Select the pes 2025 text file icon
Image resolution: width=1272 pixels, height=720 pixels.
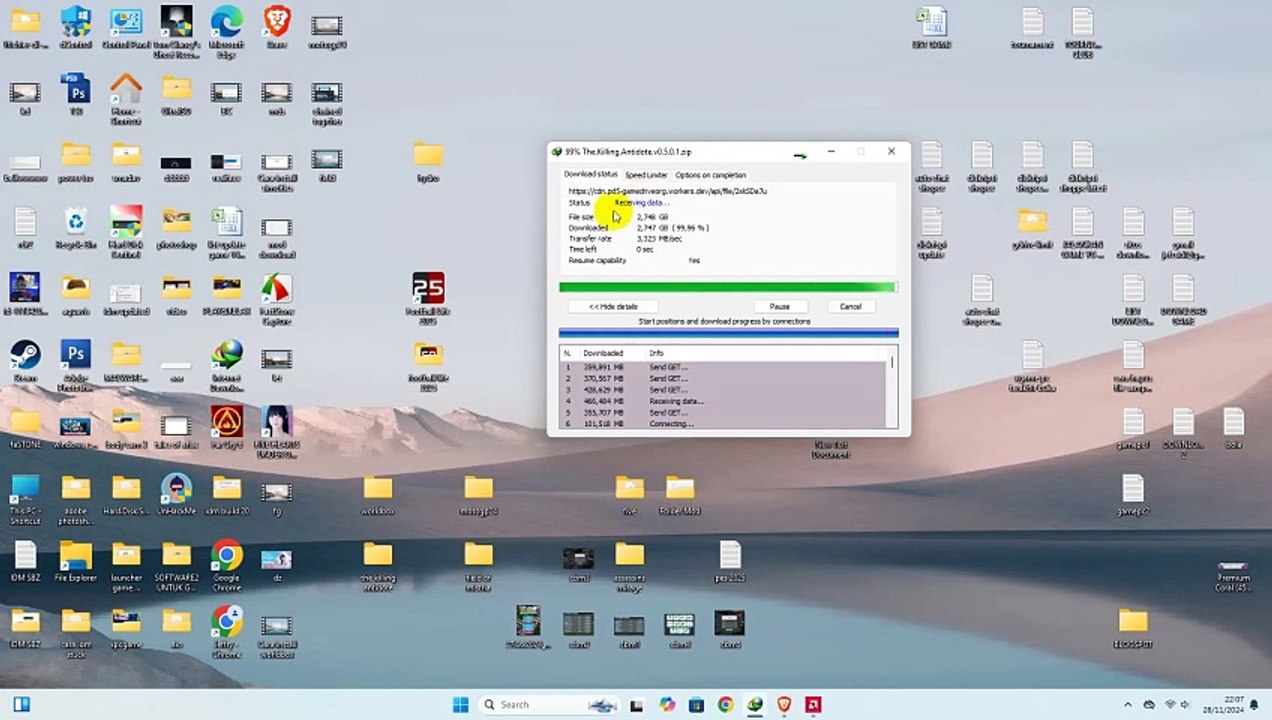[730, 560]
